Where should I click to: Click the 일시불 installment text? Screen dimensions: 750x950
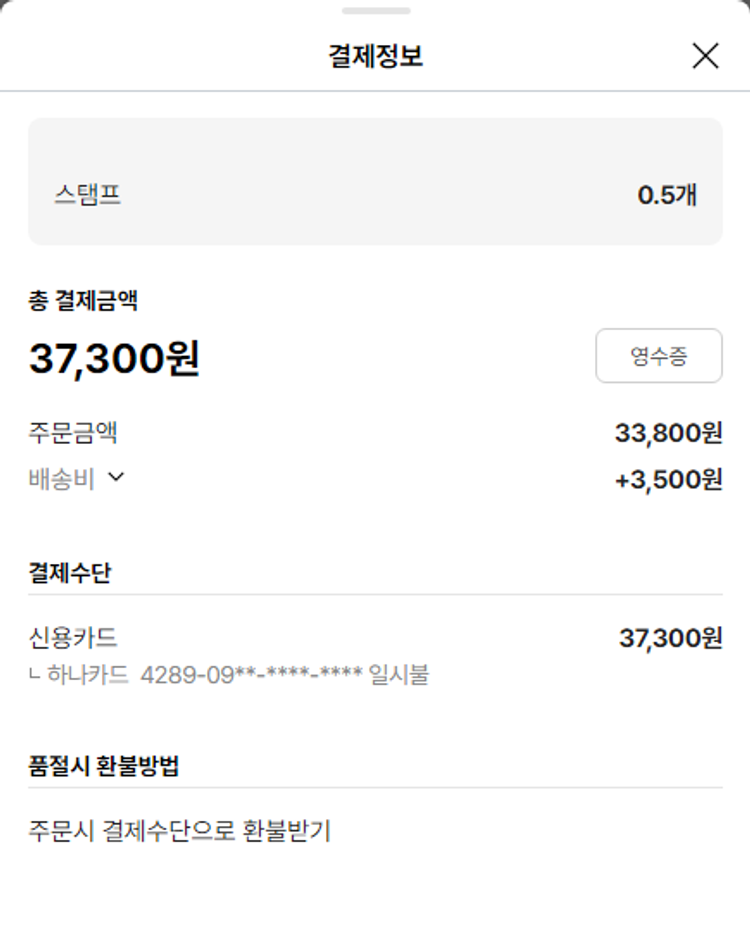tap(399, 675)
